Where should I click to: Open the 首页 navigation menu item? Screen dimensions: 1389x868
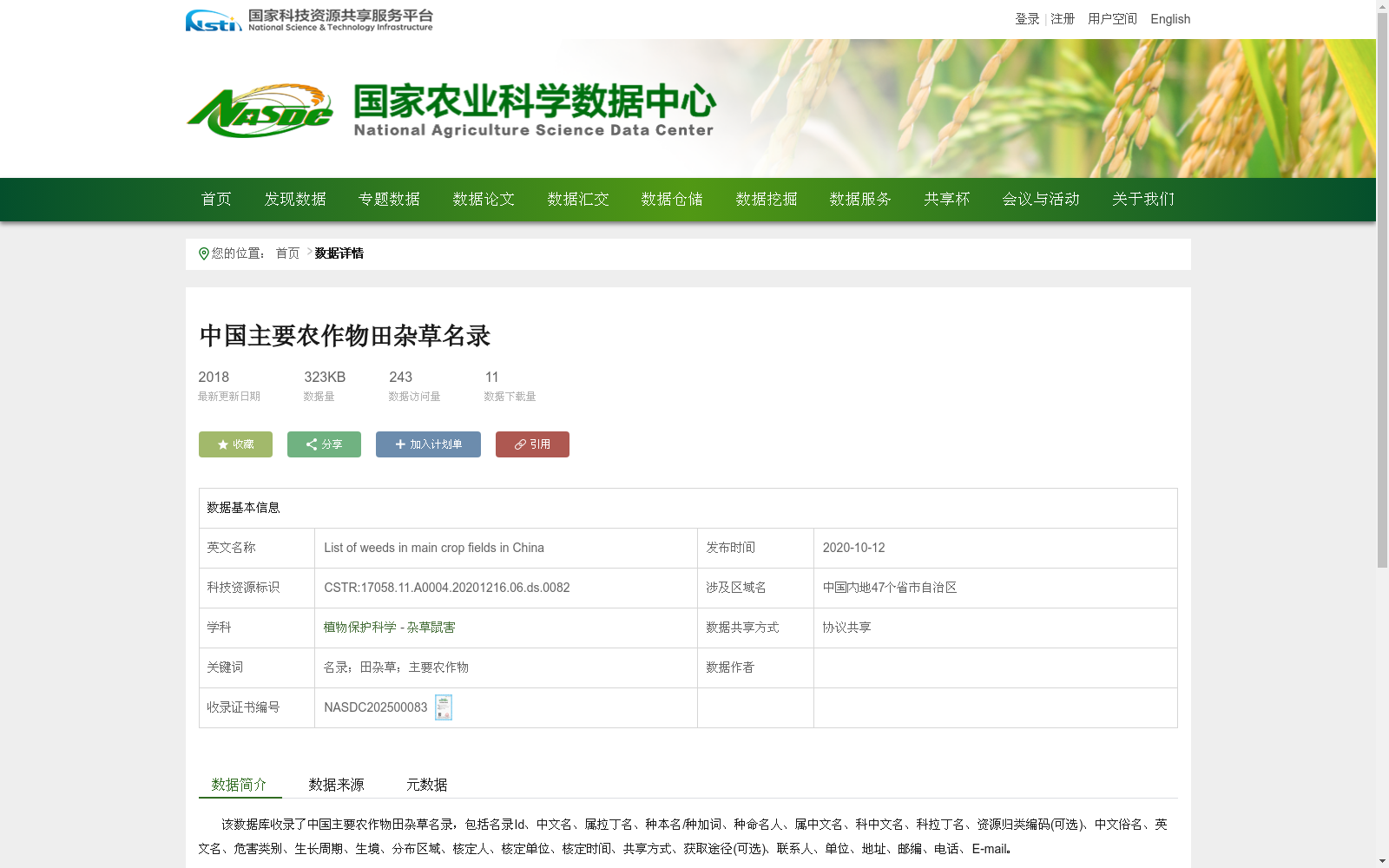[216, 200]
